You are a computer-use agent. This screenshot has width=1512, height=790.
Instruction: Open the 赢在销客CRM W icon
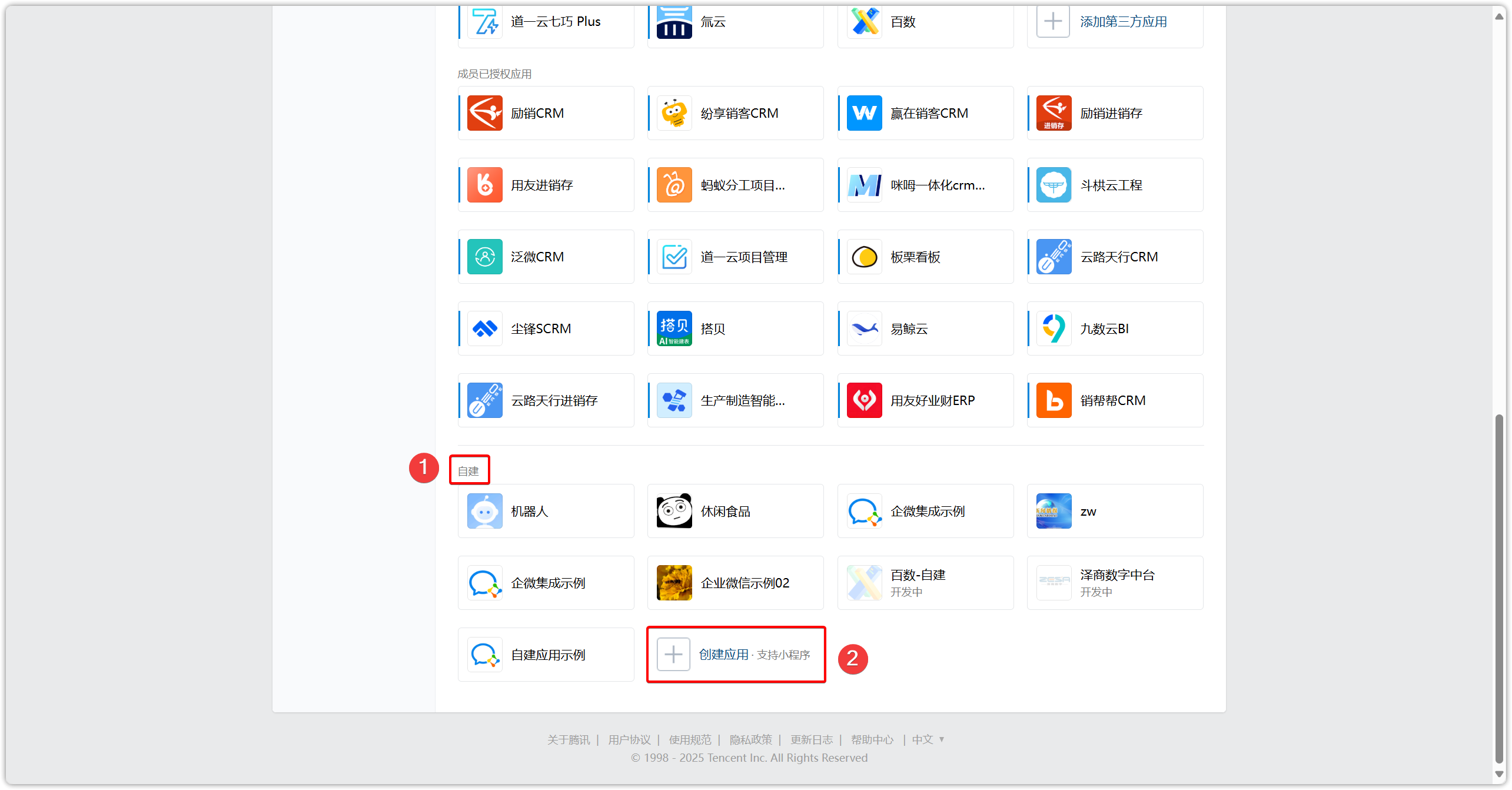864,113
